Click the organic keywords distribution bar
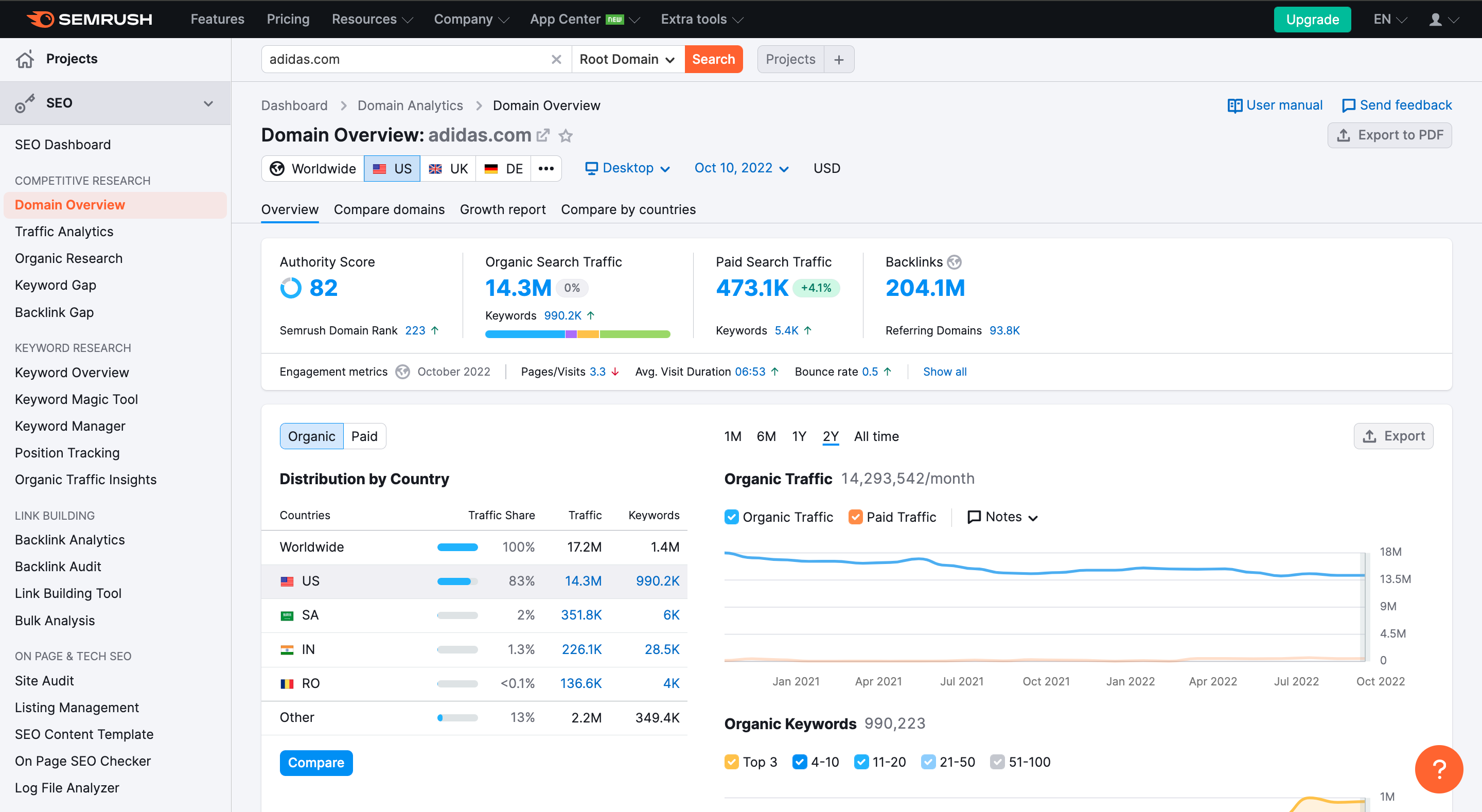Image resolution: width=1482 pixels, height=812 pixels. (577, 334)
